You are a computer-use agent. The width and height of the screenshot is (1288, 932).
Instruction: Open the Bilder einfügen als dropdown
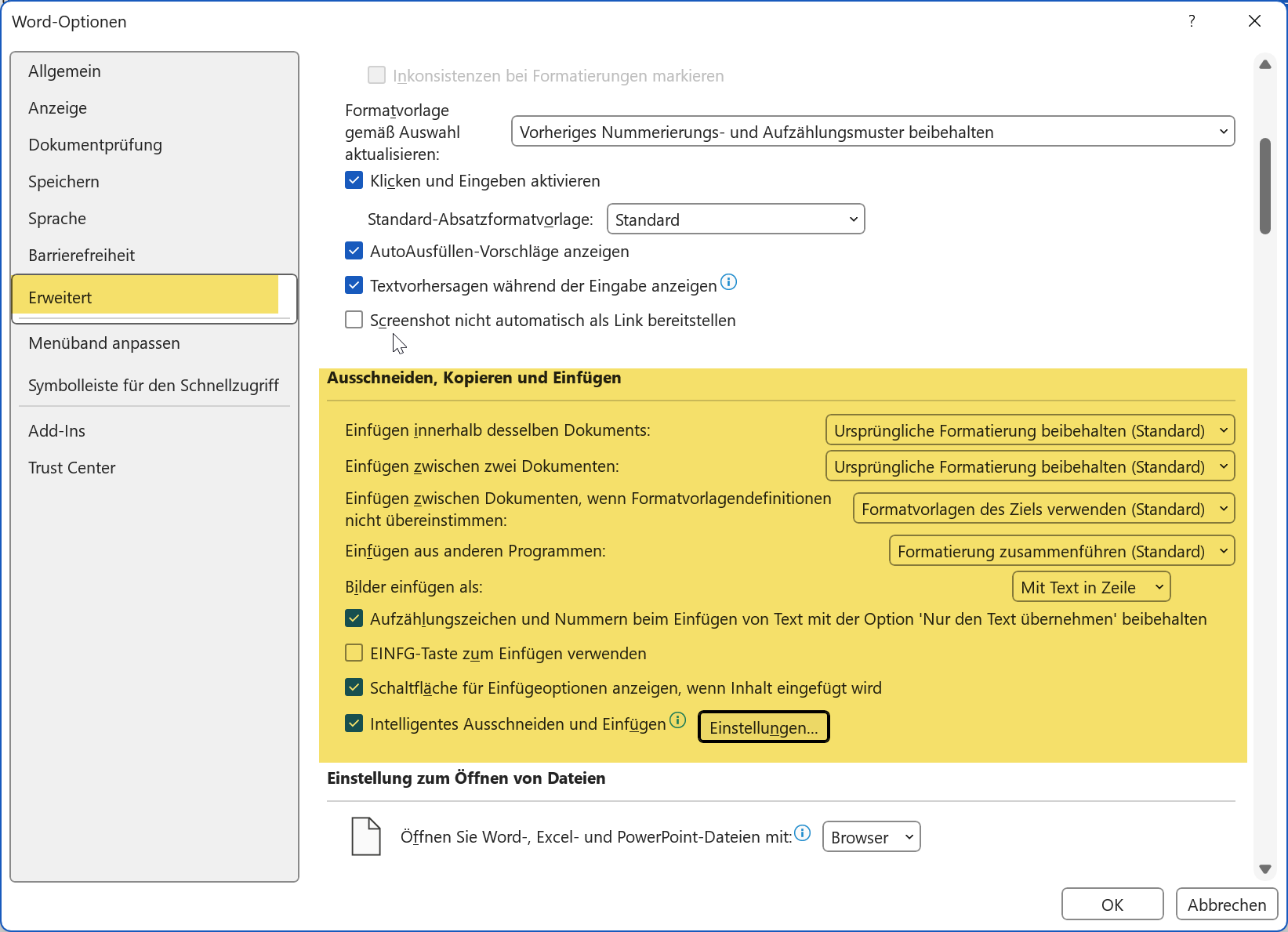(1091, 587)
